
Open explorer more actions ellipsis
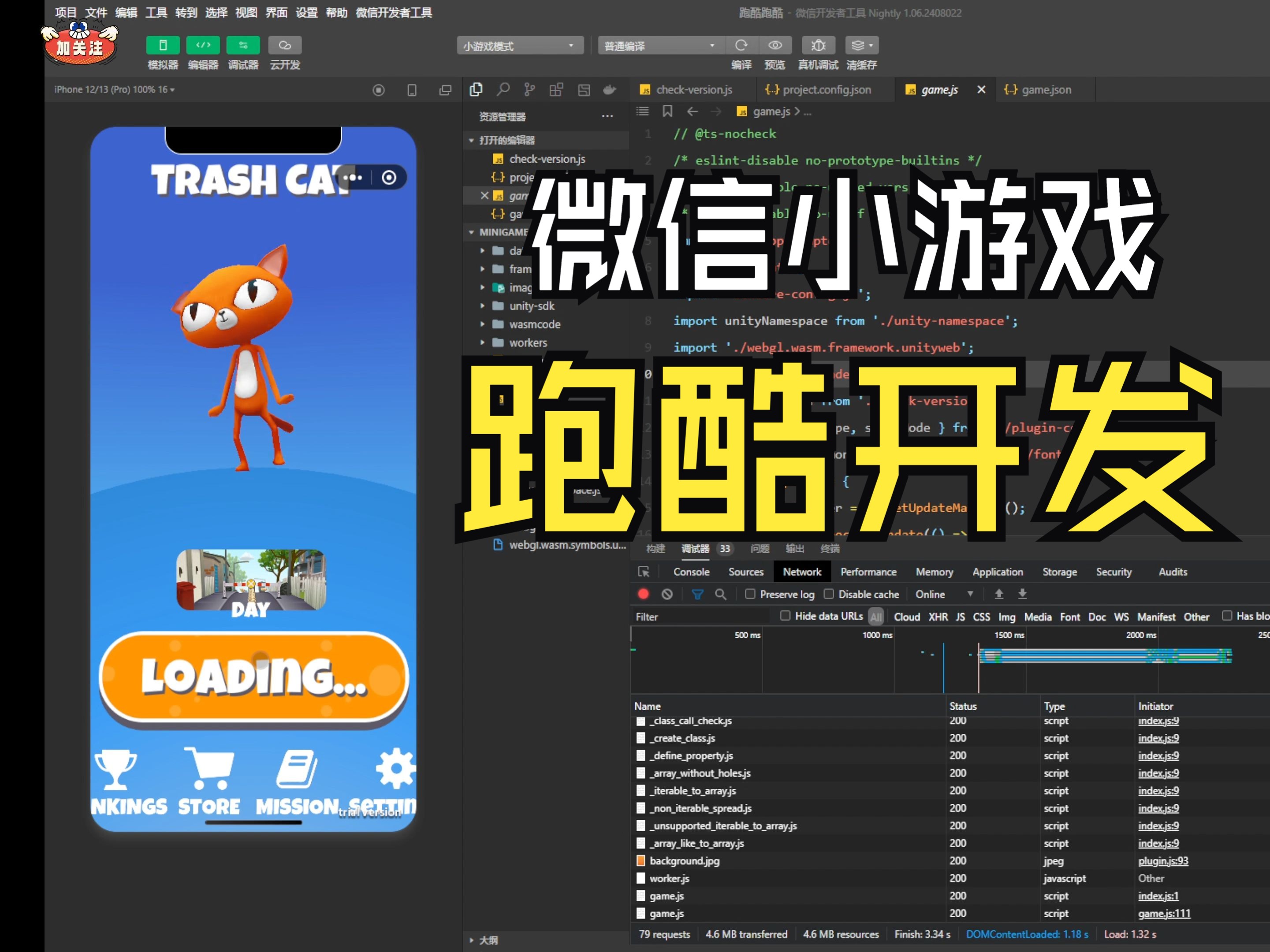click(607, 116)
